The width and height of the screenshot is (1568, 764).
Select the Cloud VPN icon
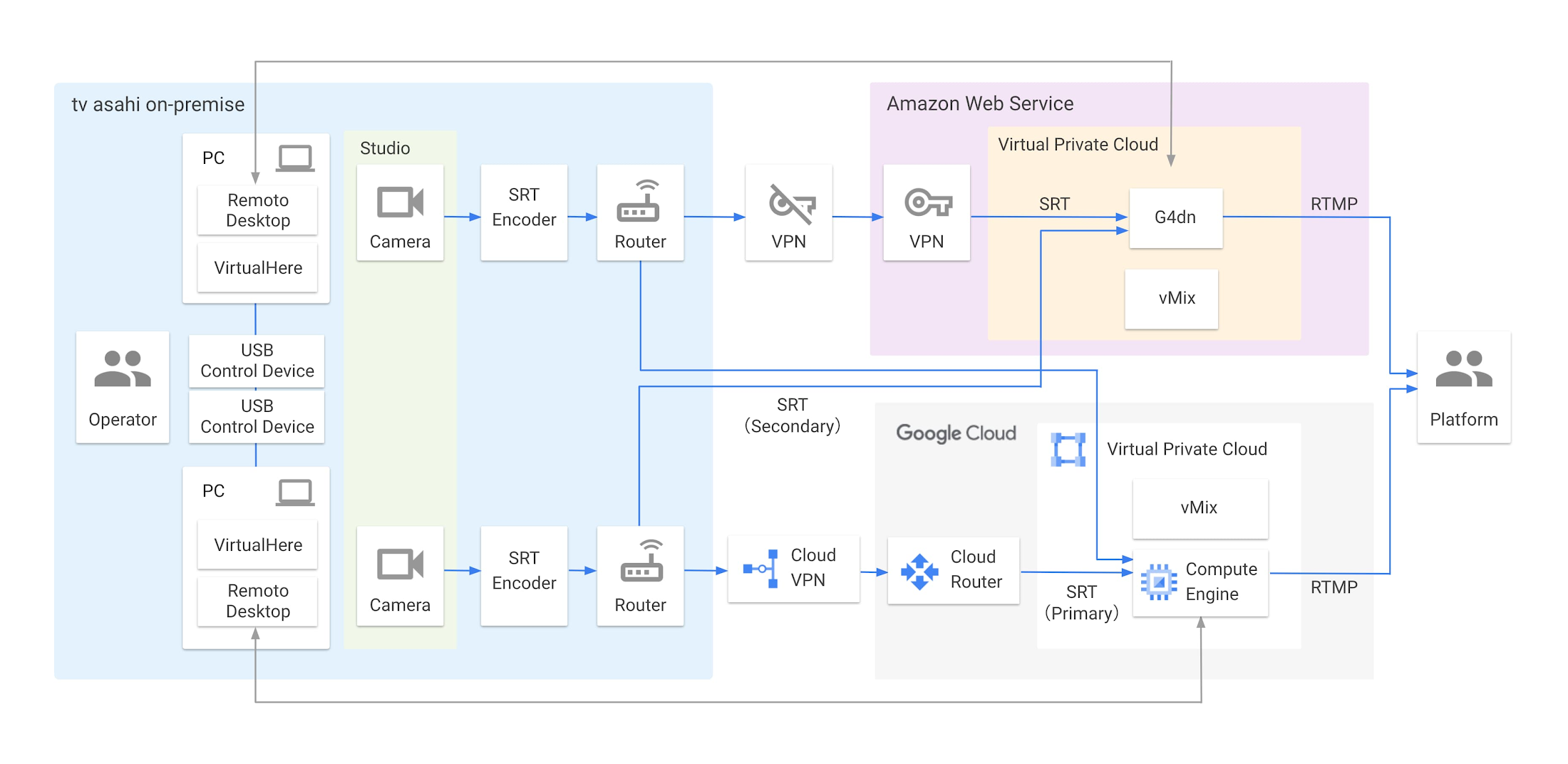click(x=760, y=569)
